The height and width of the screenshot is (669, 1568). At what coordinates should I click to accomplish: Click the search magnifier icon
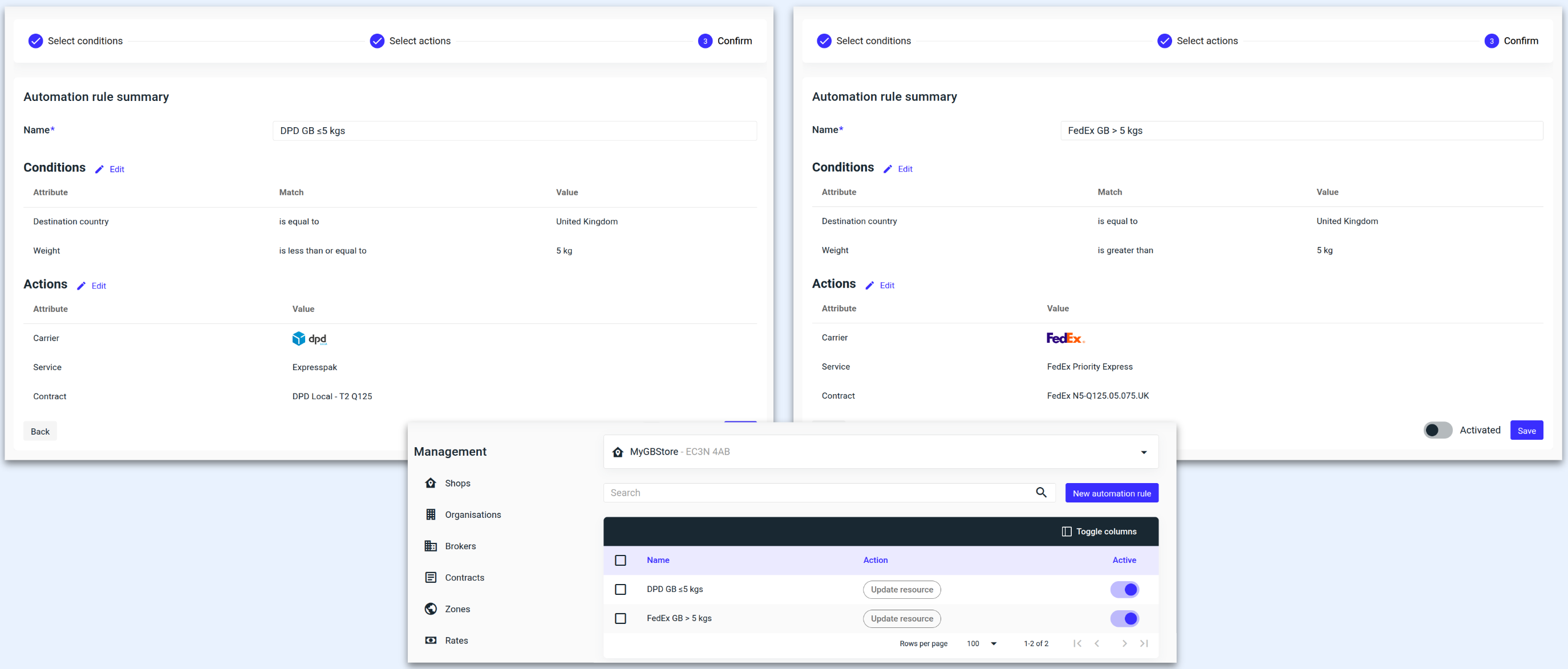tap(1041, 492)
